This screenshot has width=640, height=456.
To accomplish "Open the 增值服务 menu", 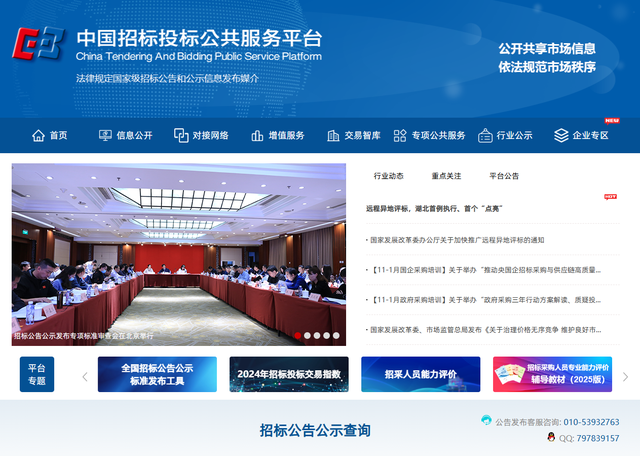I will point(287,136).
